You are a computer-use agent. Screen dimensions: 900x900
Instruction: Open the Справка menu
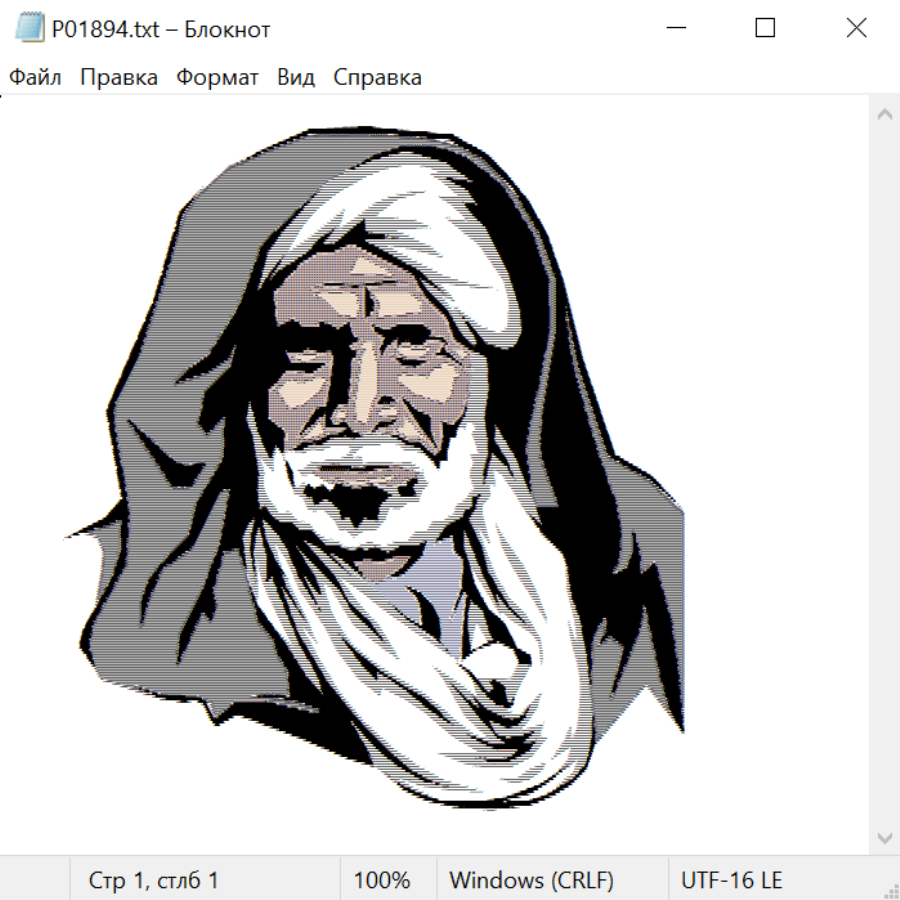tap(377, 78)
